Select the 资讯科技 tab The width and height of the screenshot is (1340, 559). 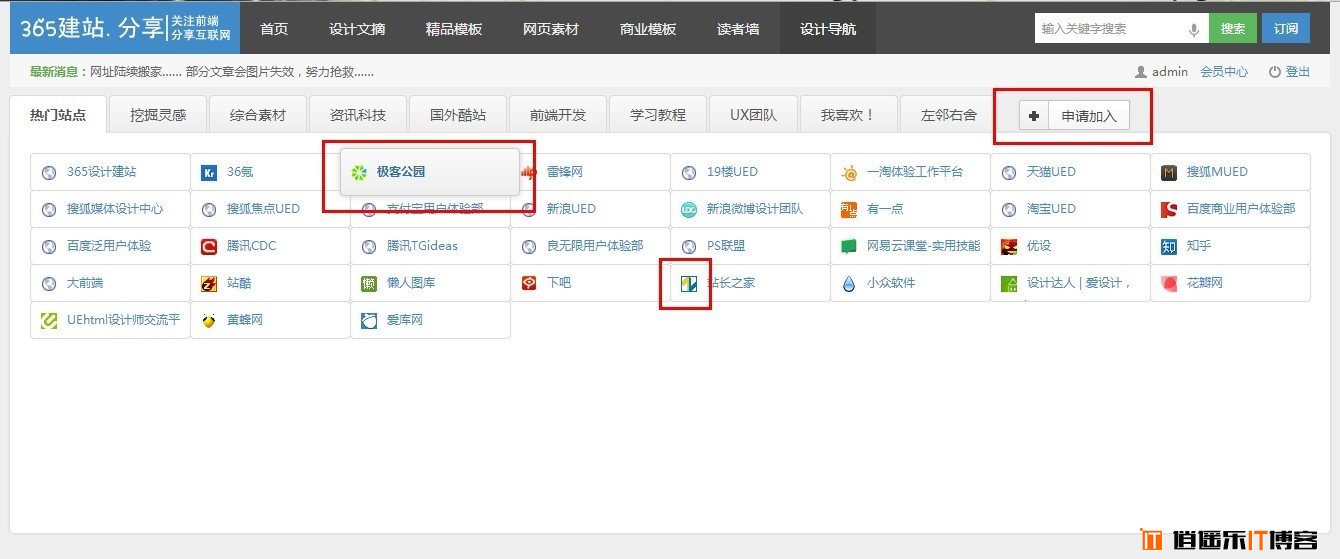358,115
